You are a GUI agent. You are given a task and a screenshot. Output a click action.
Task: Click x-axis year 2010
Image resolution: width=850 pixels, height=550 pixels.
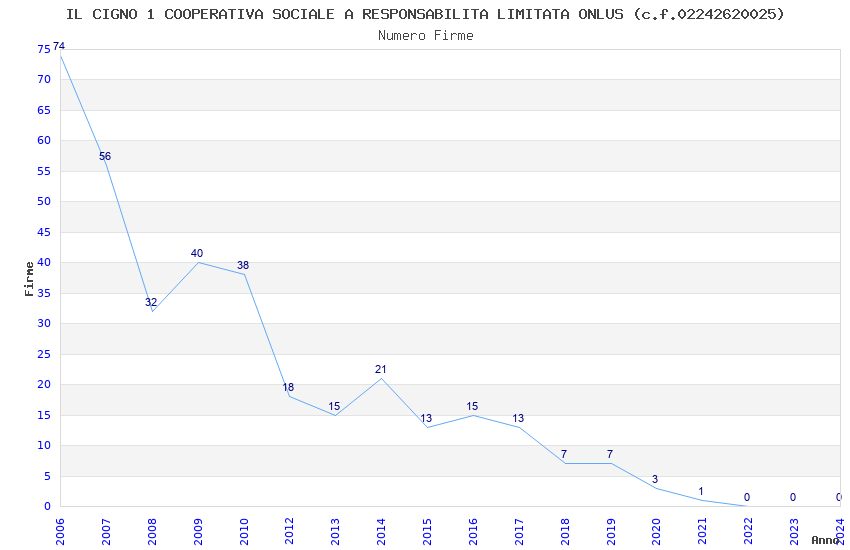(x=244, y=531)
